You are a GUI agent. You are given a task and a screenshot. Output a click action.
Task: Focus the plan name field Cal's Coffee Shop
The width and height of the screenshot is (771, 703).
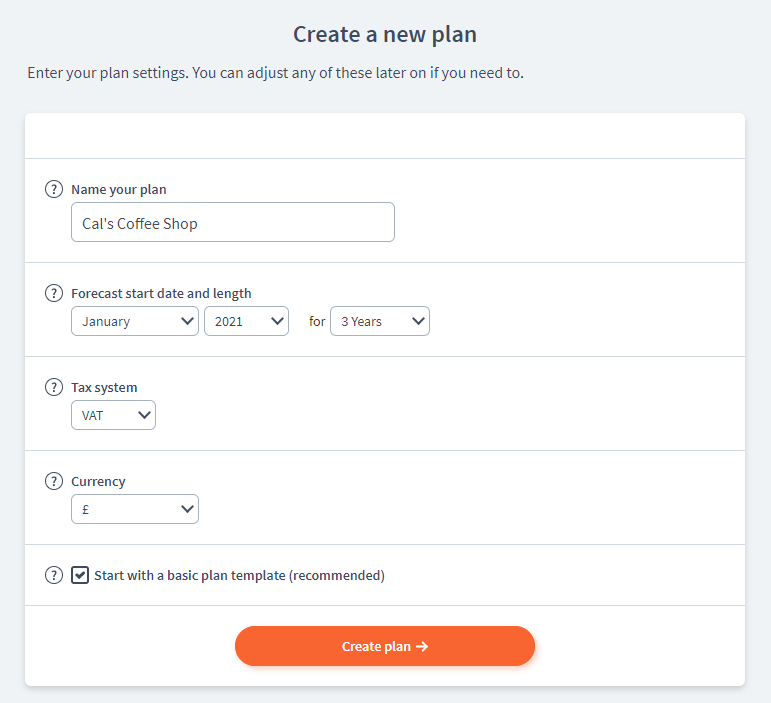click(233, 222)
